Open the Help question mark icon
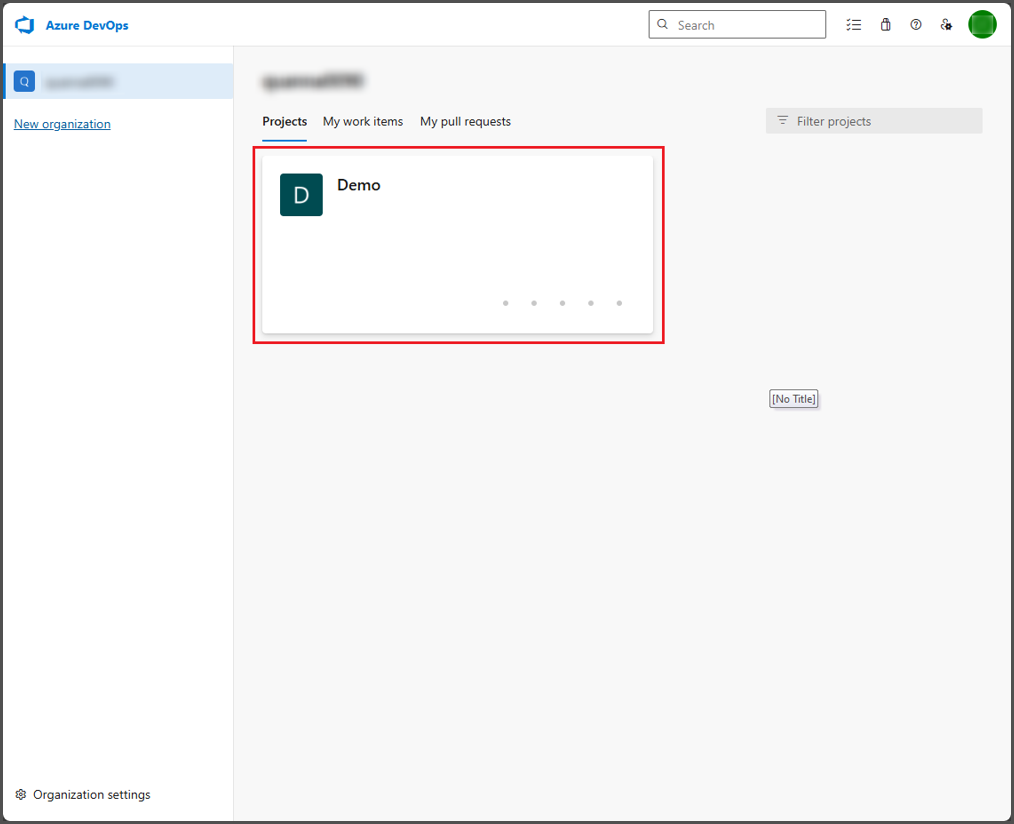This screenshot has height=824, width=1014. click(916, 25)
